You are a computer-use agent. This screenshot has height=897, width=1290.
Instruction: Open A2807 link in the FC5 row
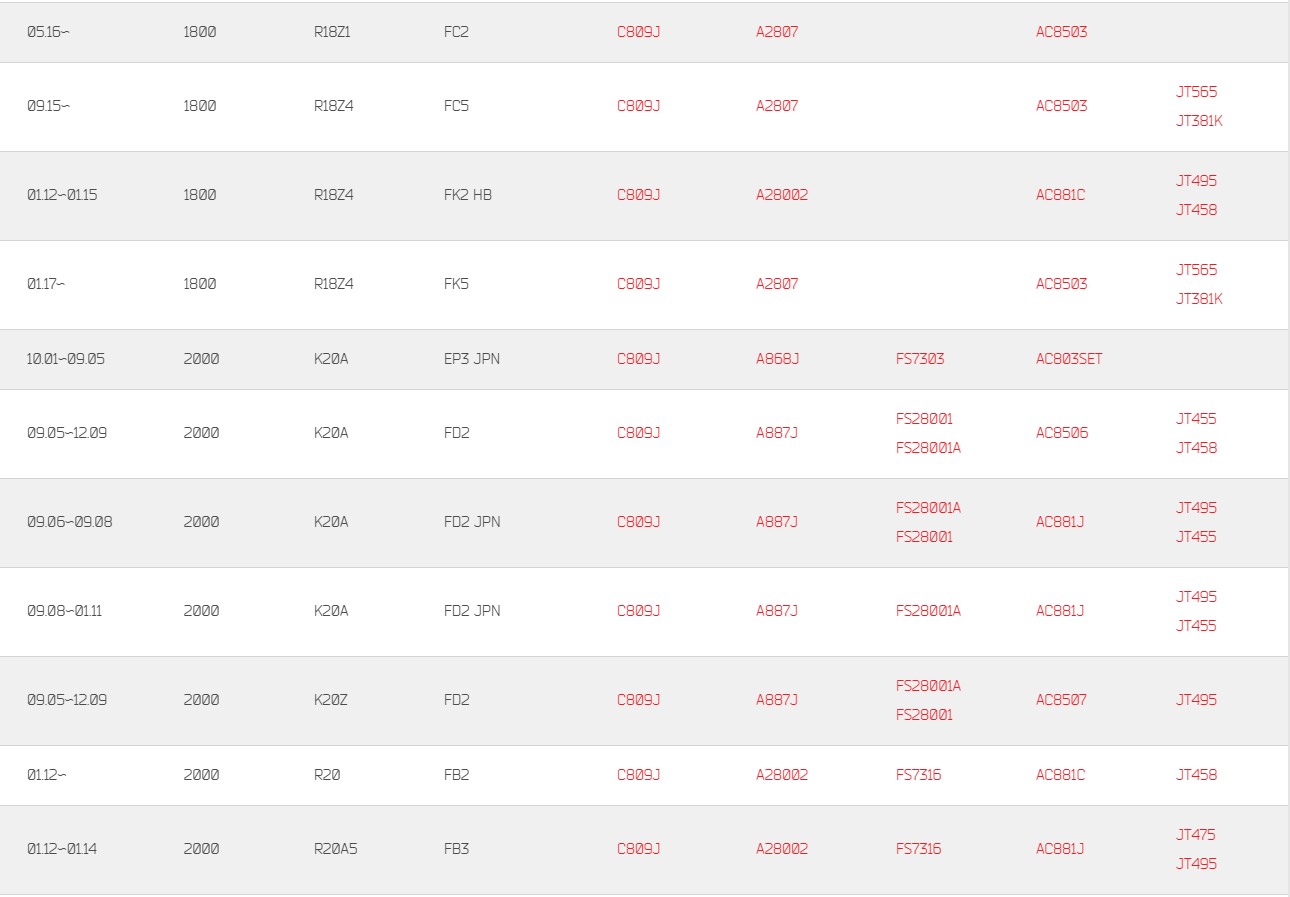777,106
